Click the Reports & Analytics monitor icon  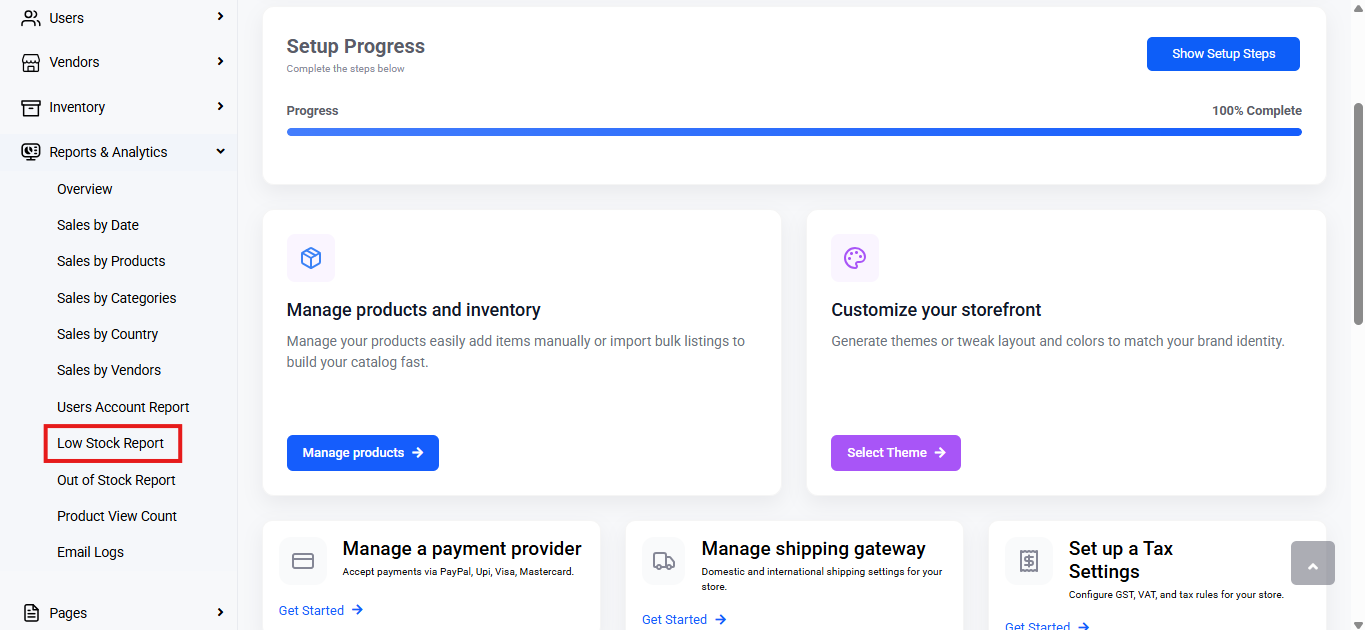31,152
